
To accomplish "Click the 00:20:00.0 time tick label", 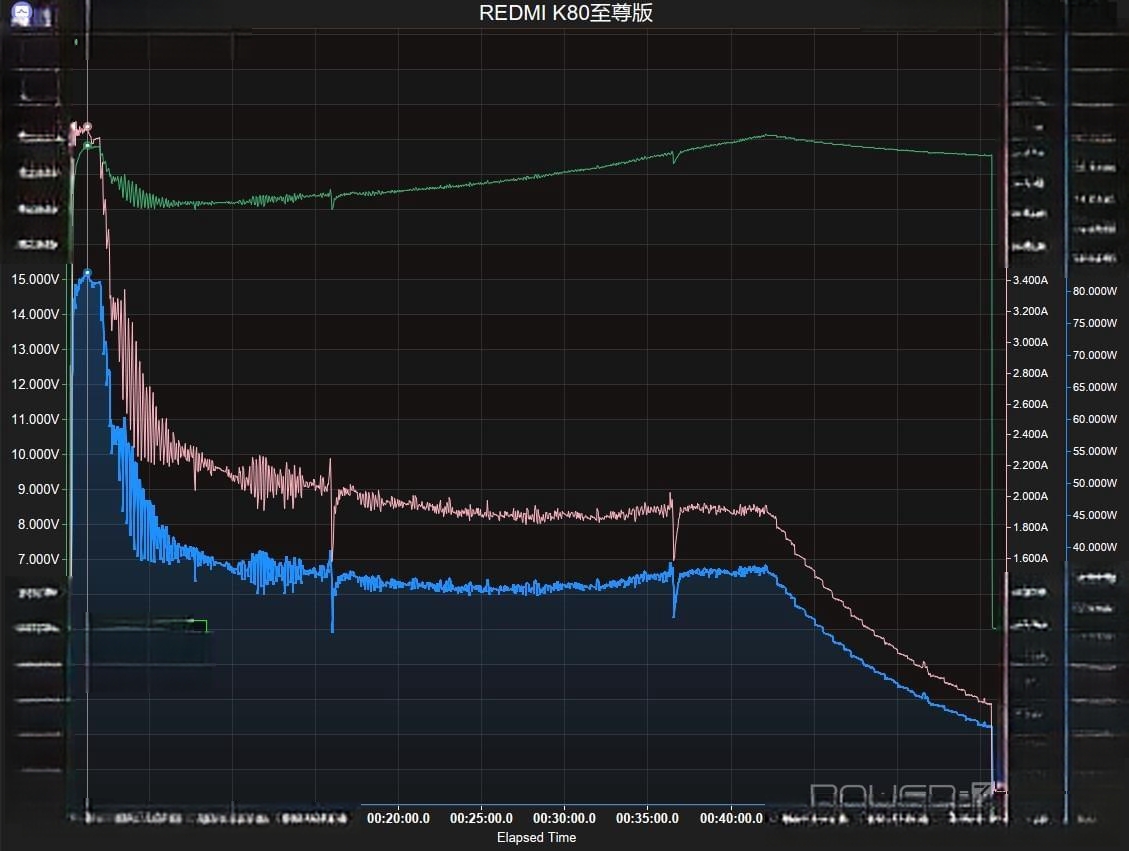I will (398, 819).
